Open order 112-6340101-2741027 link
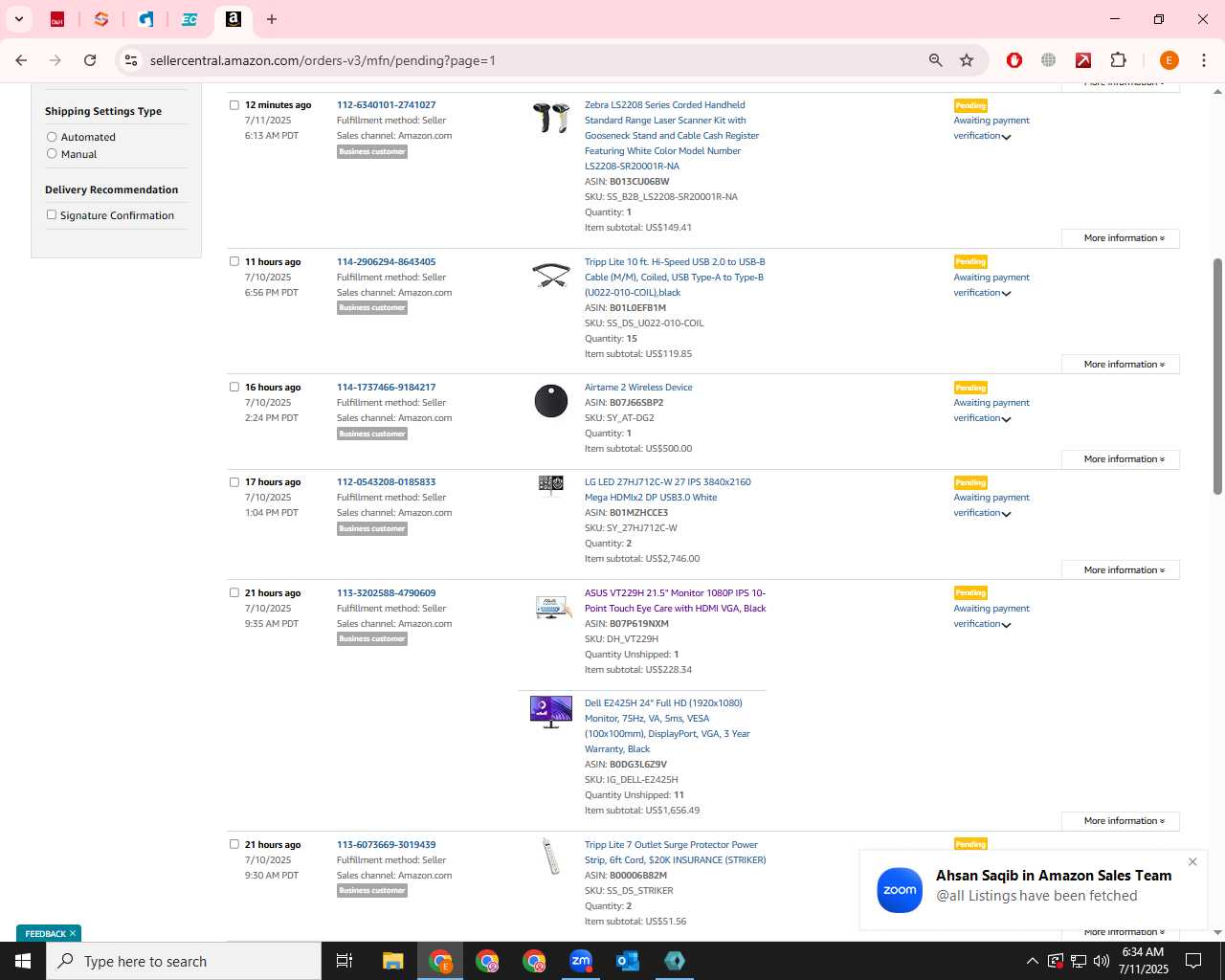 click(x=386, y=105)
